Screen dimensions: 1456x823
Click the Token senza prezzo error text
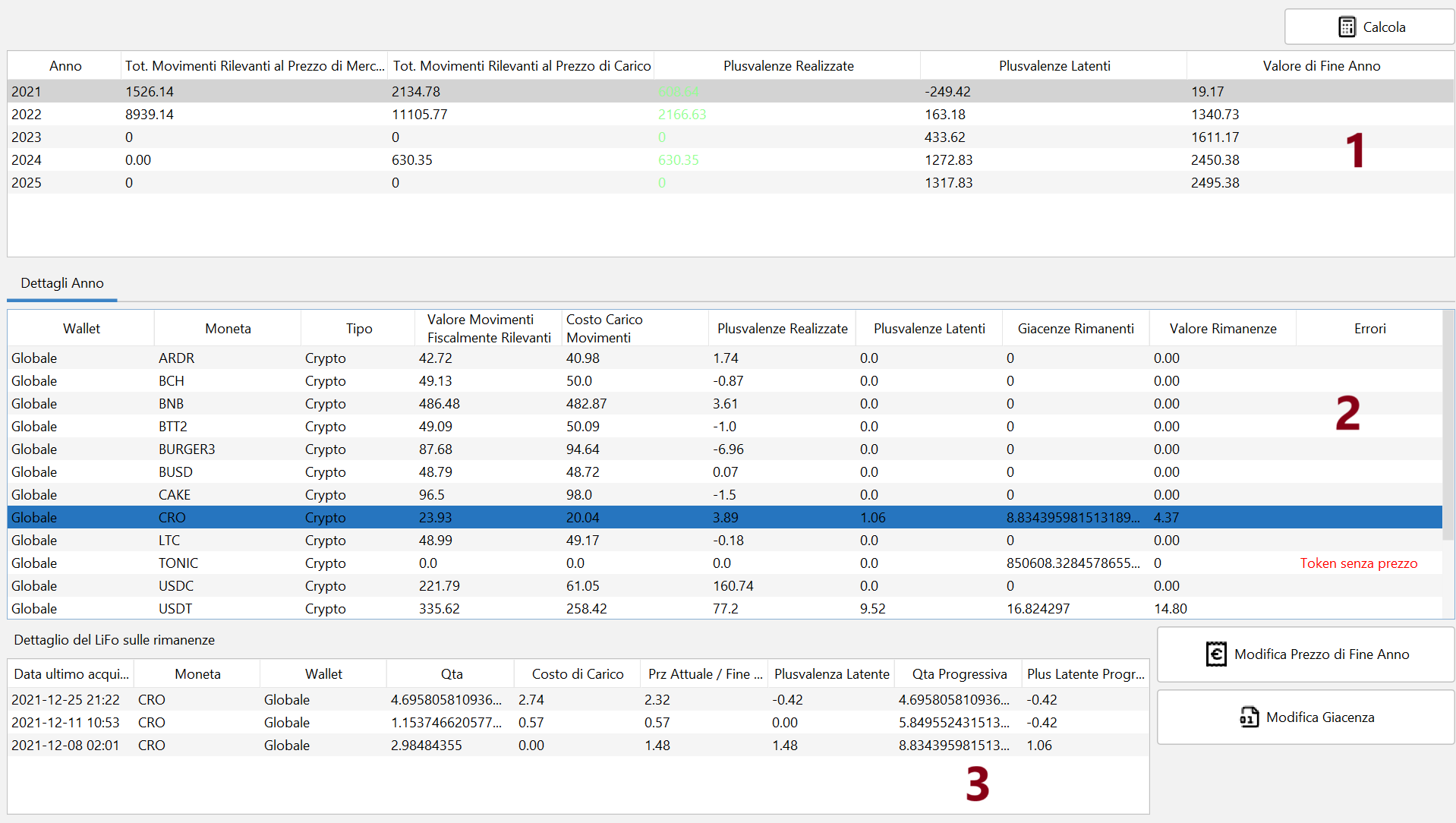click(1358, 563)
